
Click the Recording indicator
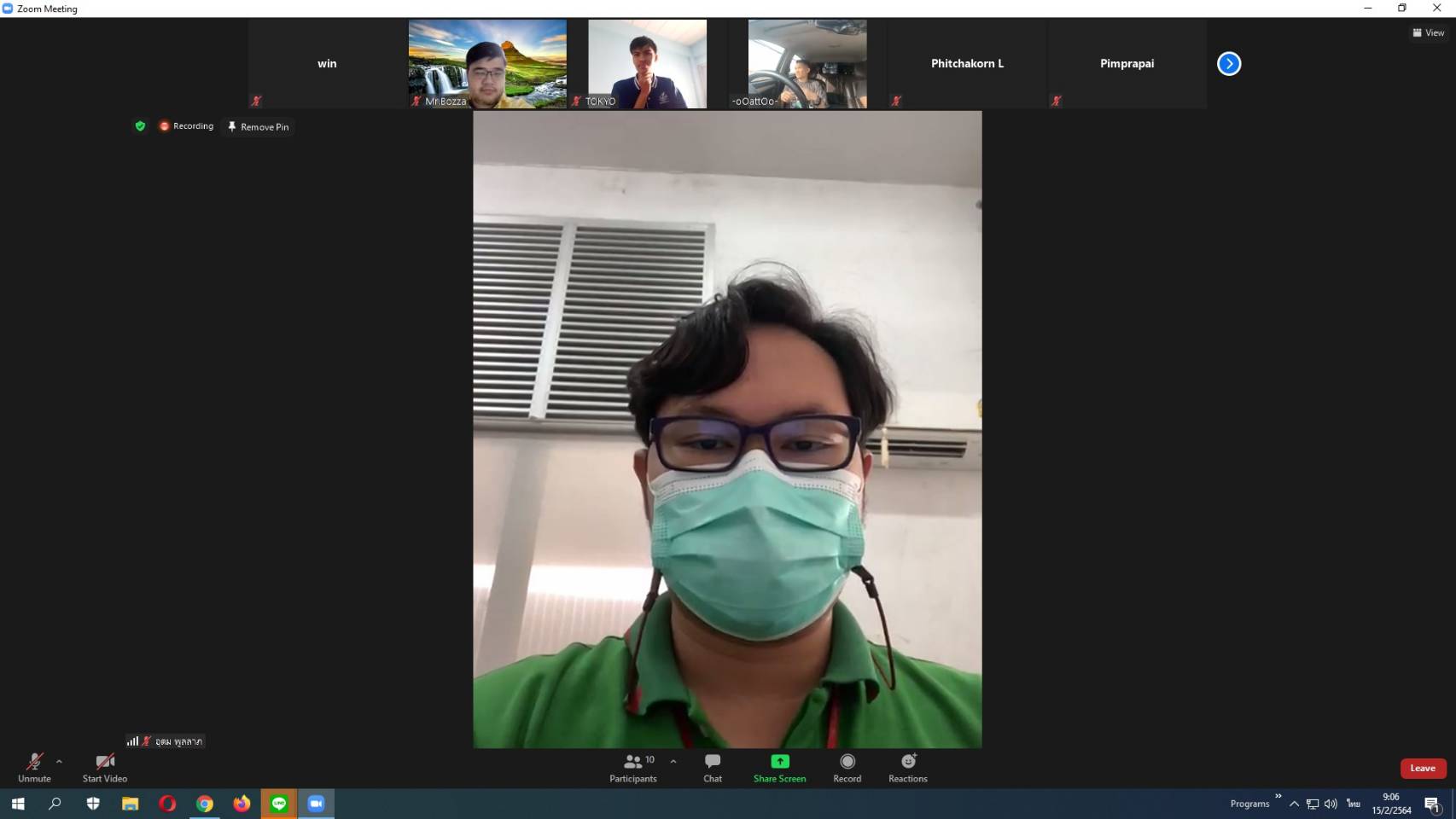point(186,126)
